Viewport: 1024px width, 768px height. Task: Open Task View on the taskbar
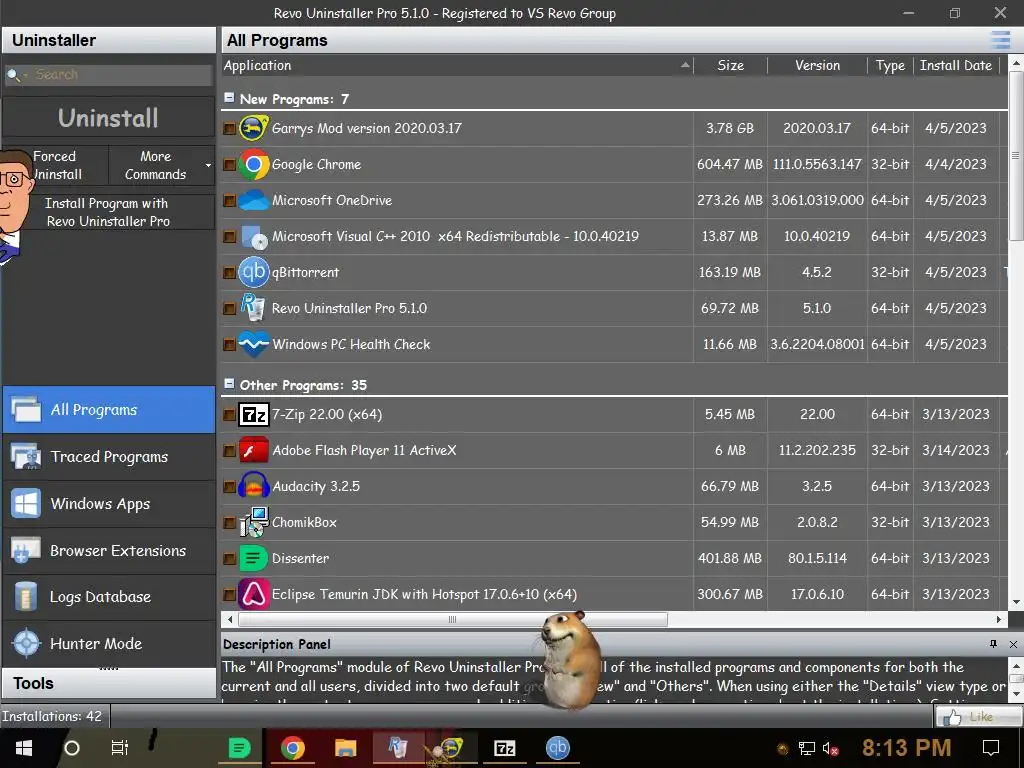coord(120,748)
